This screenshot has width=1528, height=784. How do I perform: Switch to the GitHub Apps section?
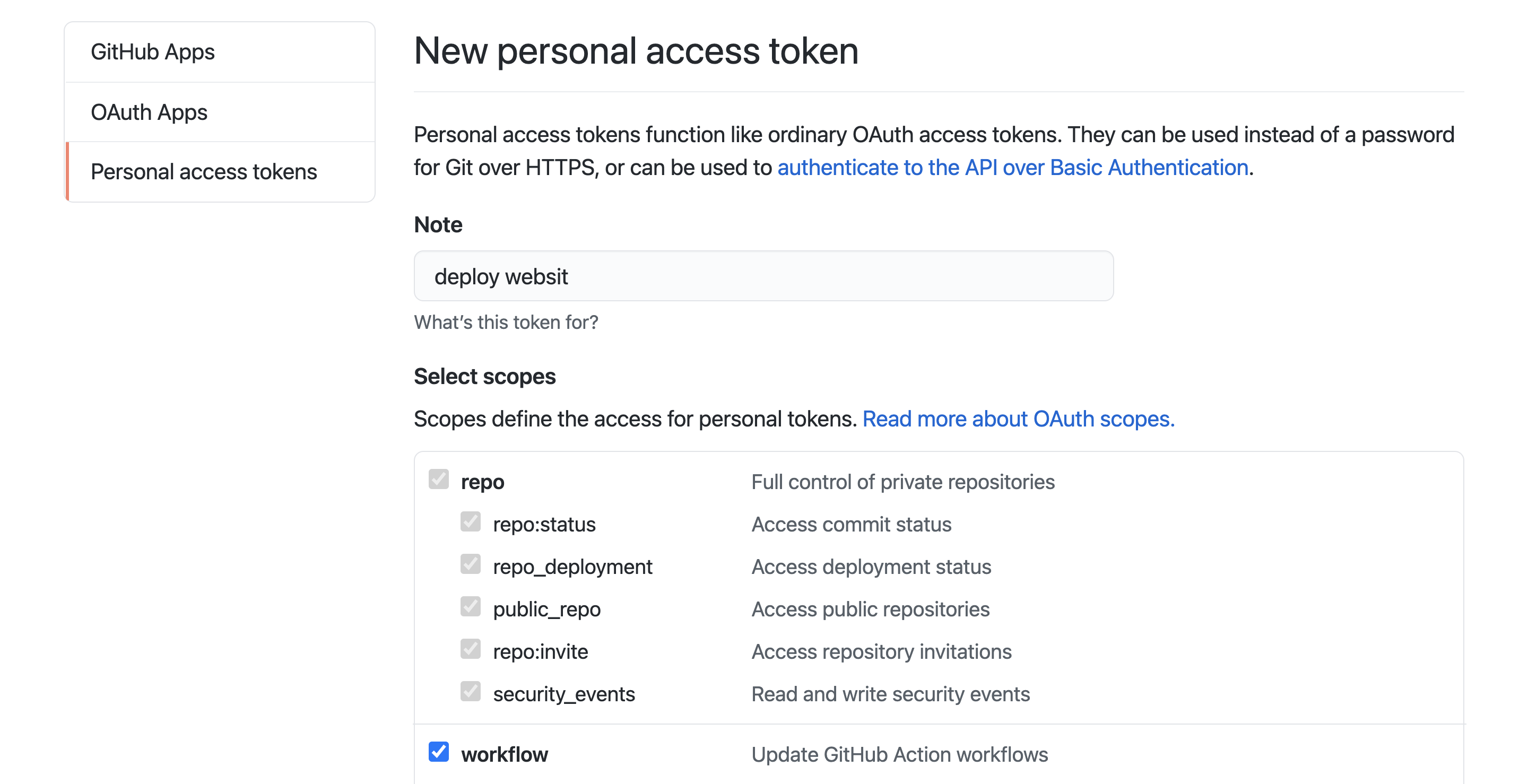tap(152, 51)
